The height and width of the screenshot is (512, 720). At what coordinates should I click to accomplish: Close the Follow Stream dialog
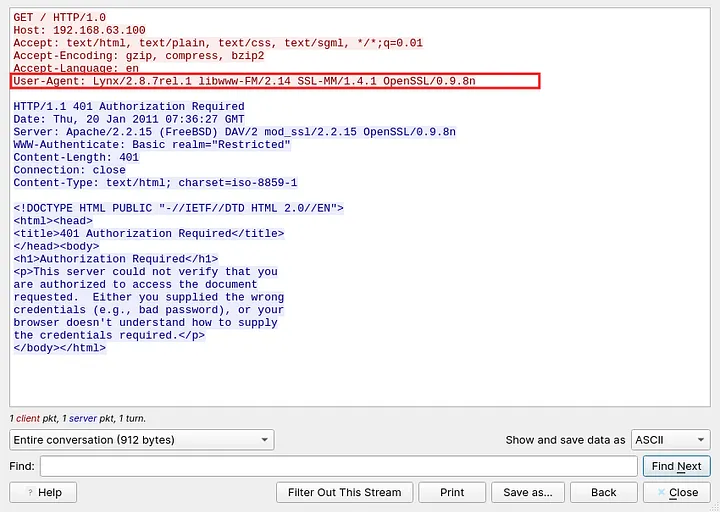[x=676, y=492]
